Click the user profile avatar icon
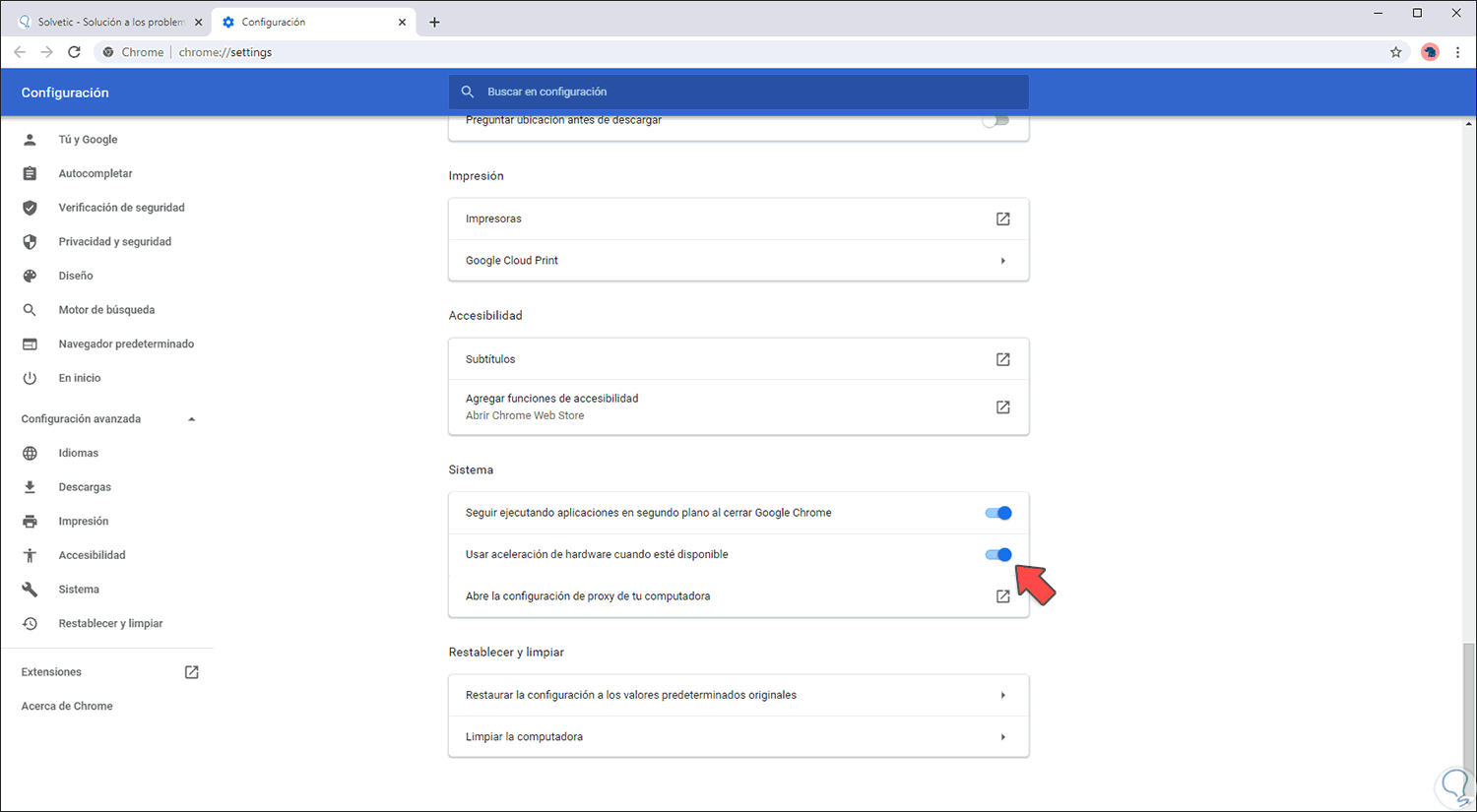1477x812 pixels. tap(1430, 52)
